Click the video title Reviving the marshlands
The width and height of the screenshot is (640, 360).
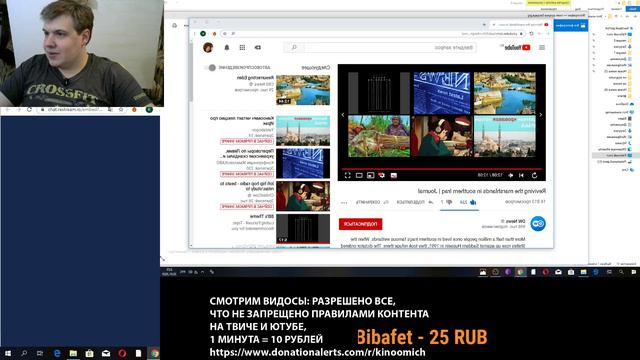click(482, 191)
